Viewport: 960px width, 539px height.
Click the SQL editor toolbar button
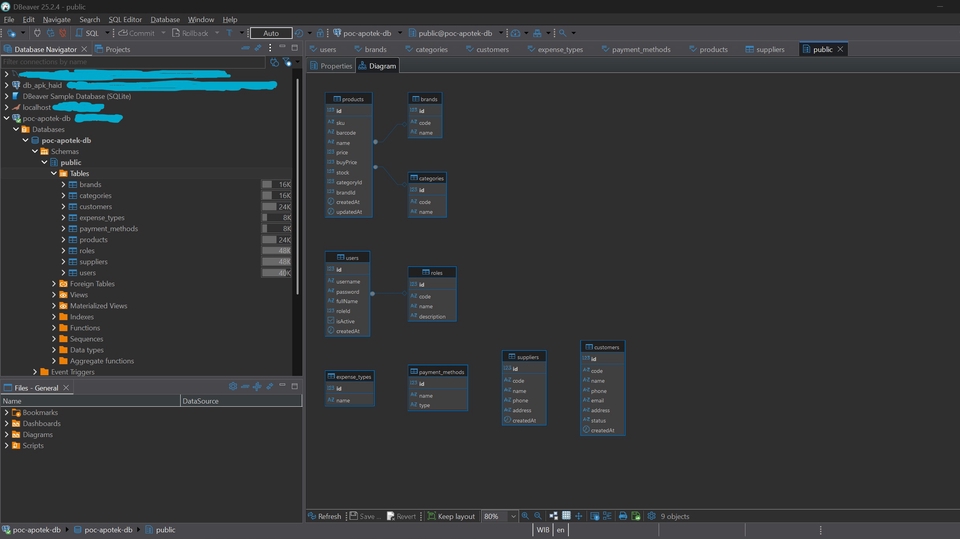coord(88,33)
